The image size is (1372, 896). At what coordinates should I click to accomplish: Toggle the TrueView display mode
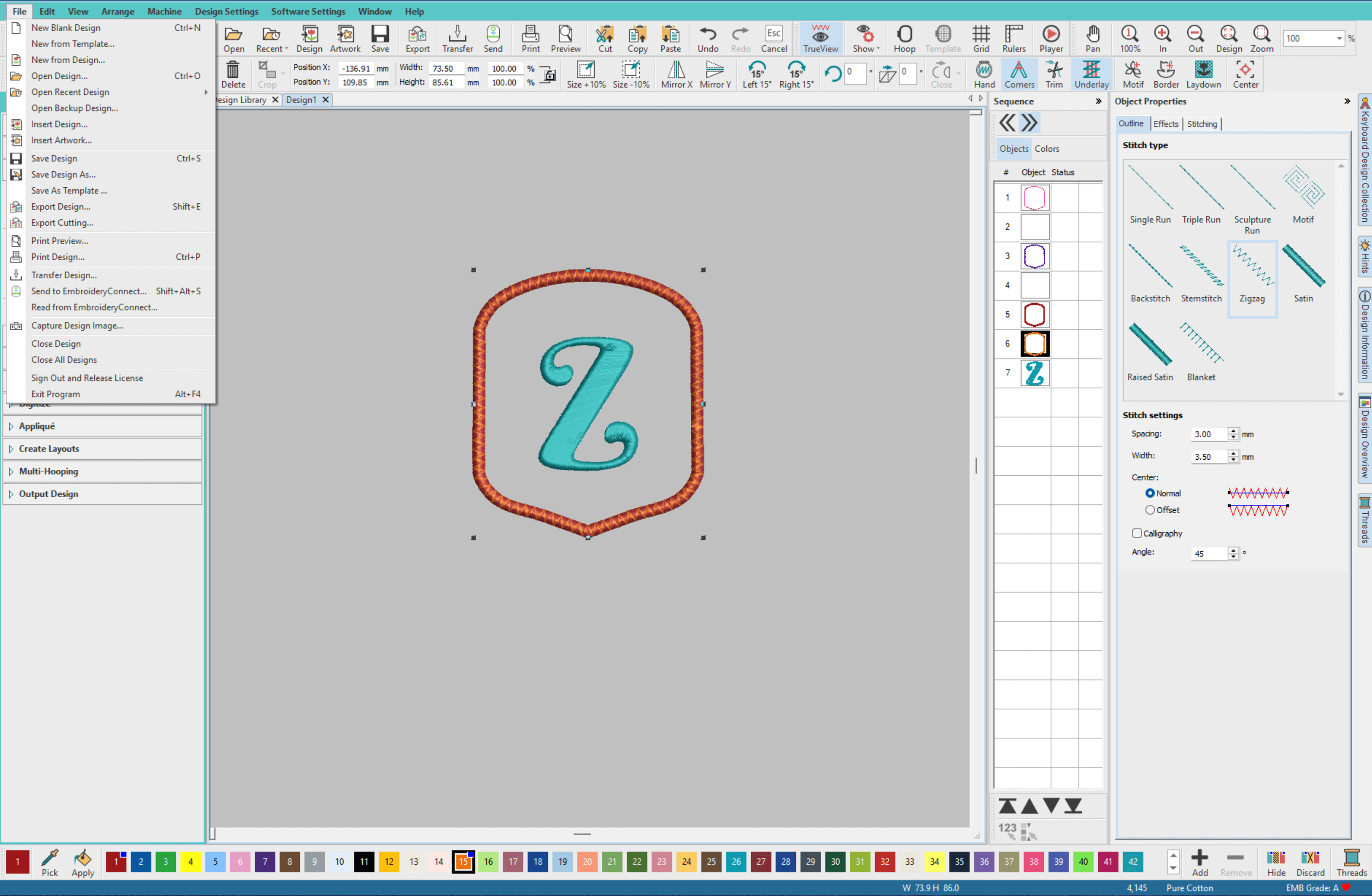[x=820, y=38]
